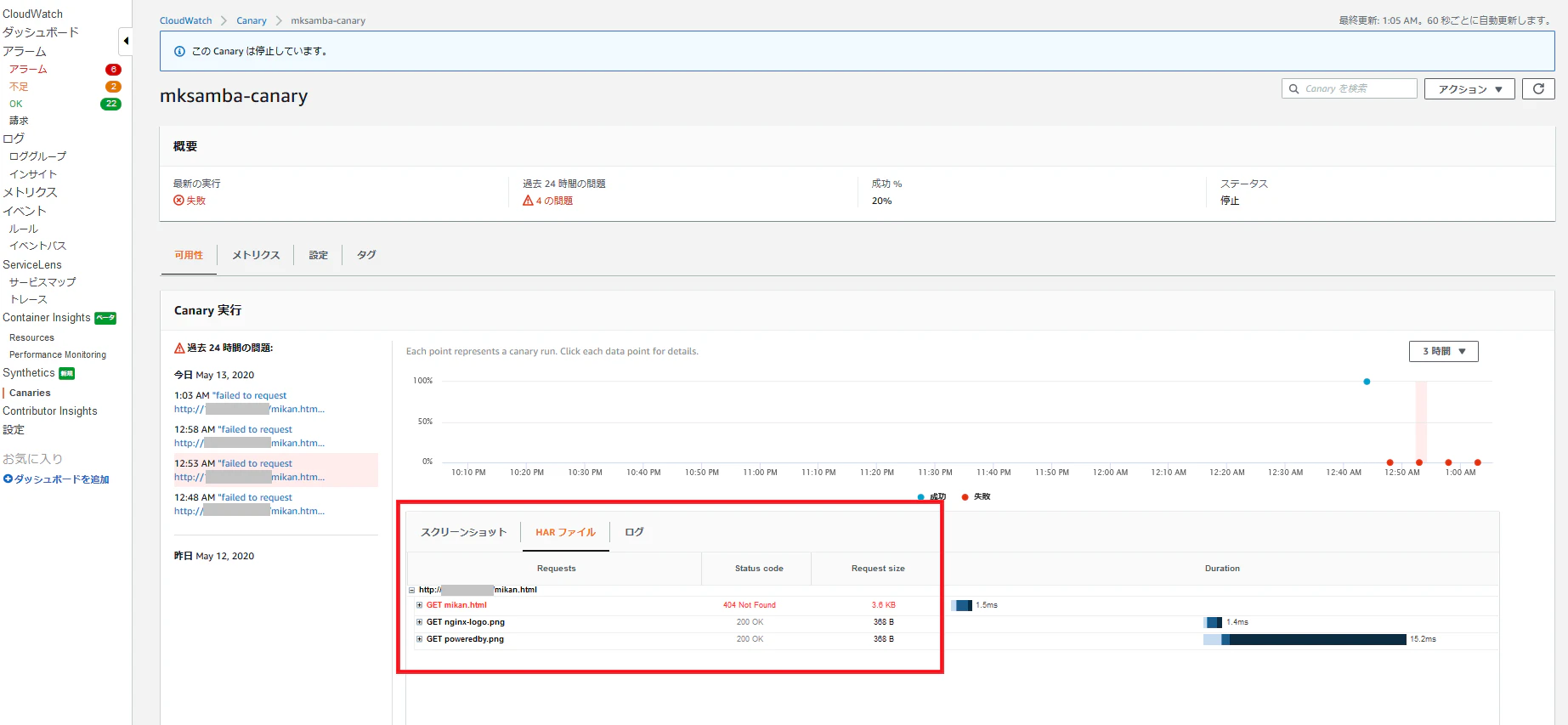Click the blue success data point on chart

coord(1367,382)
